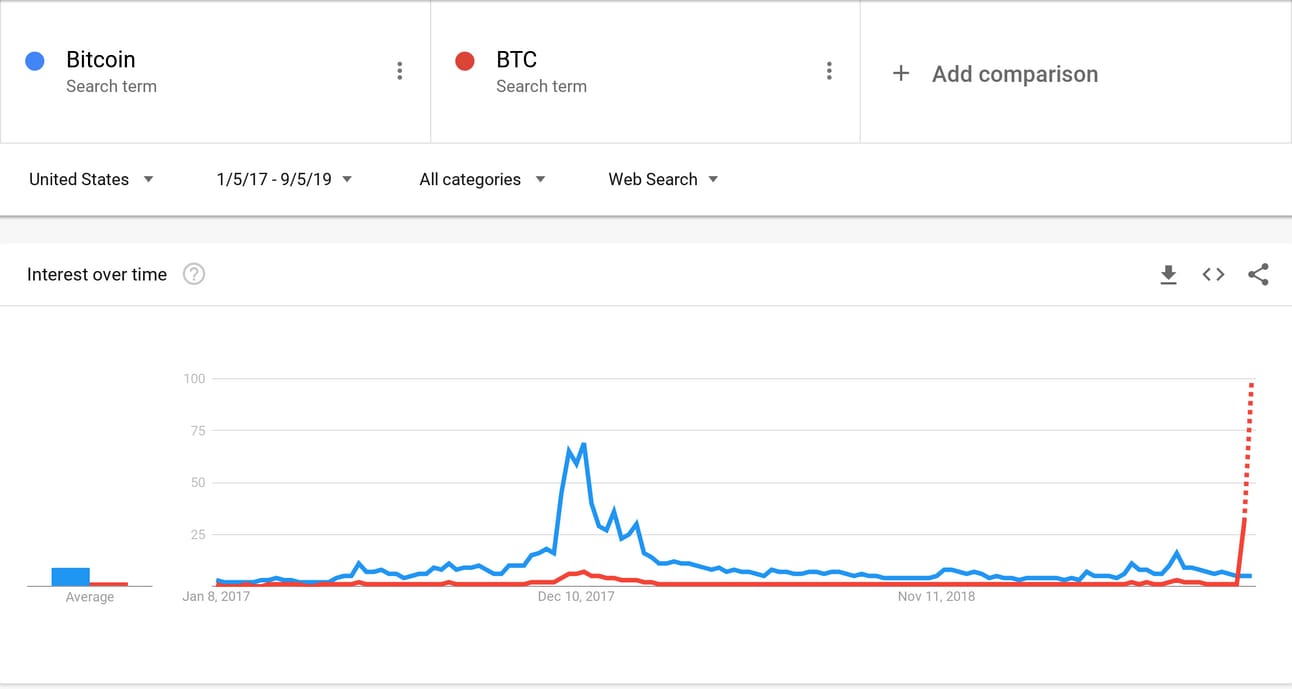
Task: Open the embed code icon
Action: tap(1213, 274)
